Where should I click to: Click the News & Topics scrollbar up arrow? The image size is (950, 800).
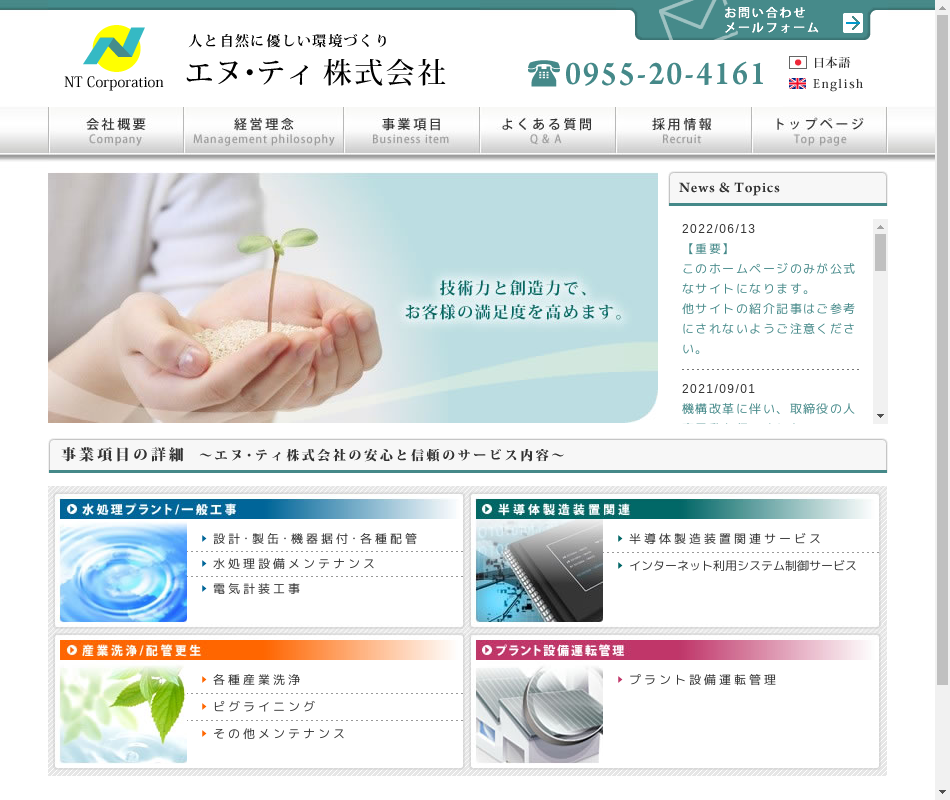tap(880, 226)
